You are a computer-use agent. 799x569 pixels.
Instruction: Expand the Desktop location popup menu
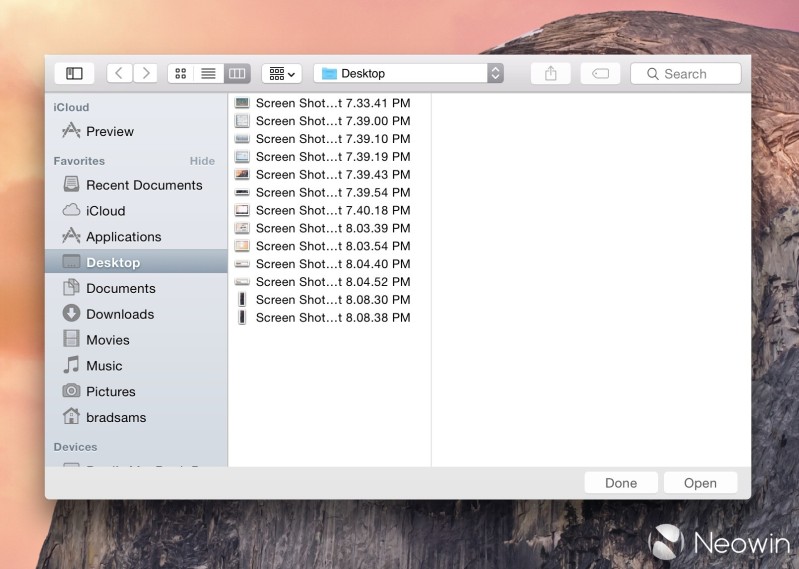tap(408, 73)
